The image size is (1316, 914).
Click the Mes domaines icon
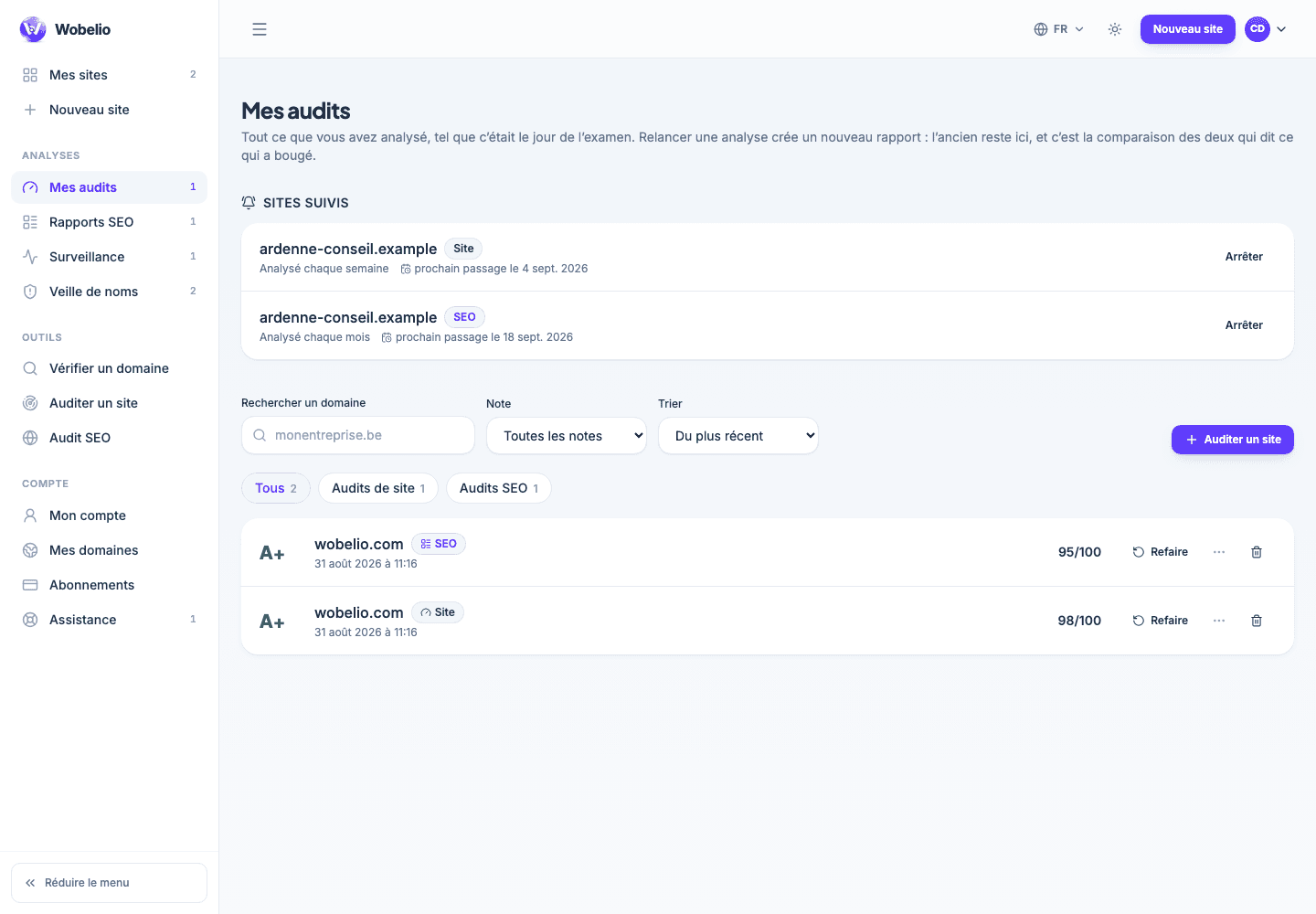[x=30, y=550]
